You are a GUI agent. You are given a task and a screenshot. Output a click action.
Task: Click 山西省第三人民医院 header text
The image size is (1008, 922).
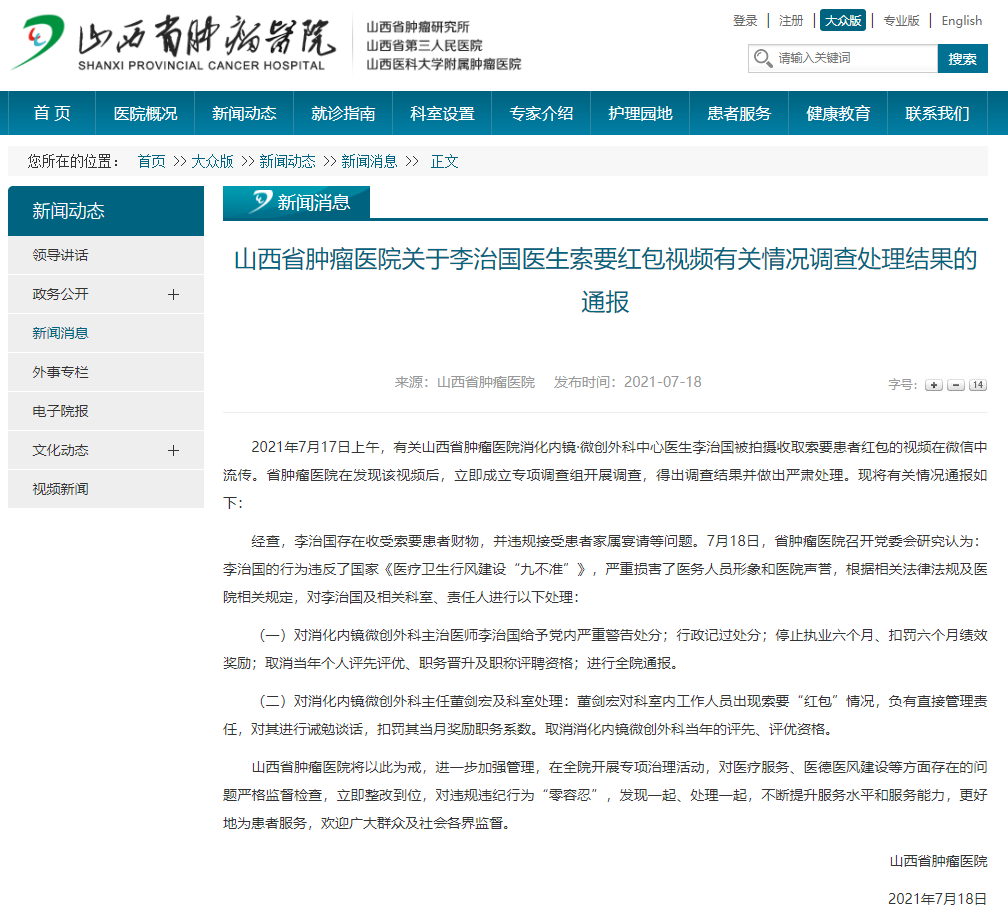(424, 46)
